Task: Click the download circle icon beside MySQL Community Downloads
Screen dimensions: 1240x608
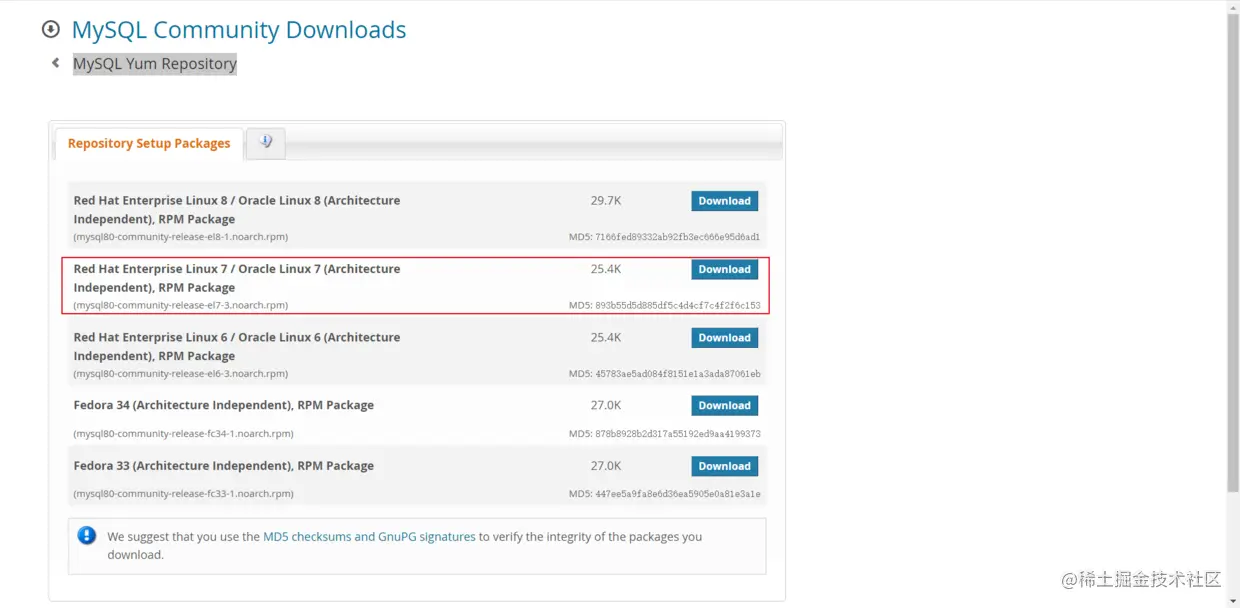Action: (x=50, y=30)
